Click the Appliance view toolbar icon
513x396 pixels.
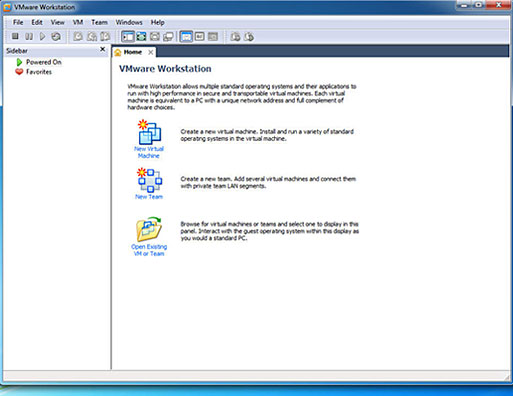213,36
